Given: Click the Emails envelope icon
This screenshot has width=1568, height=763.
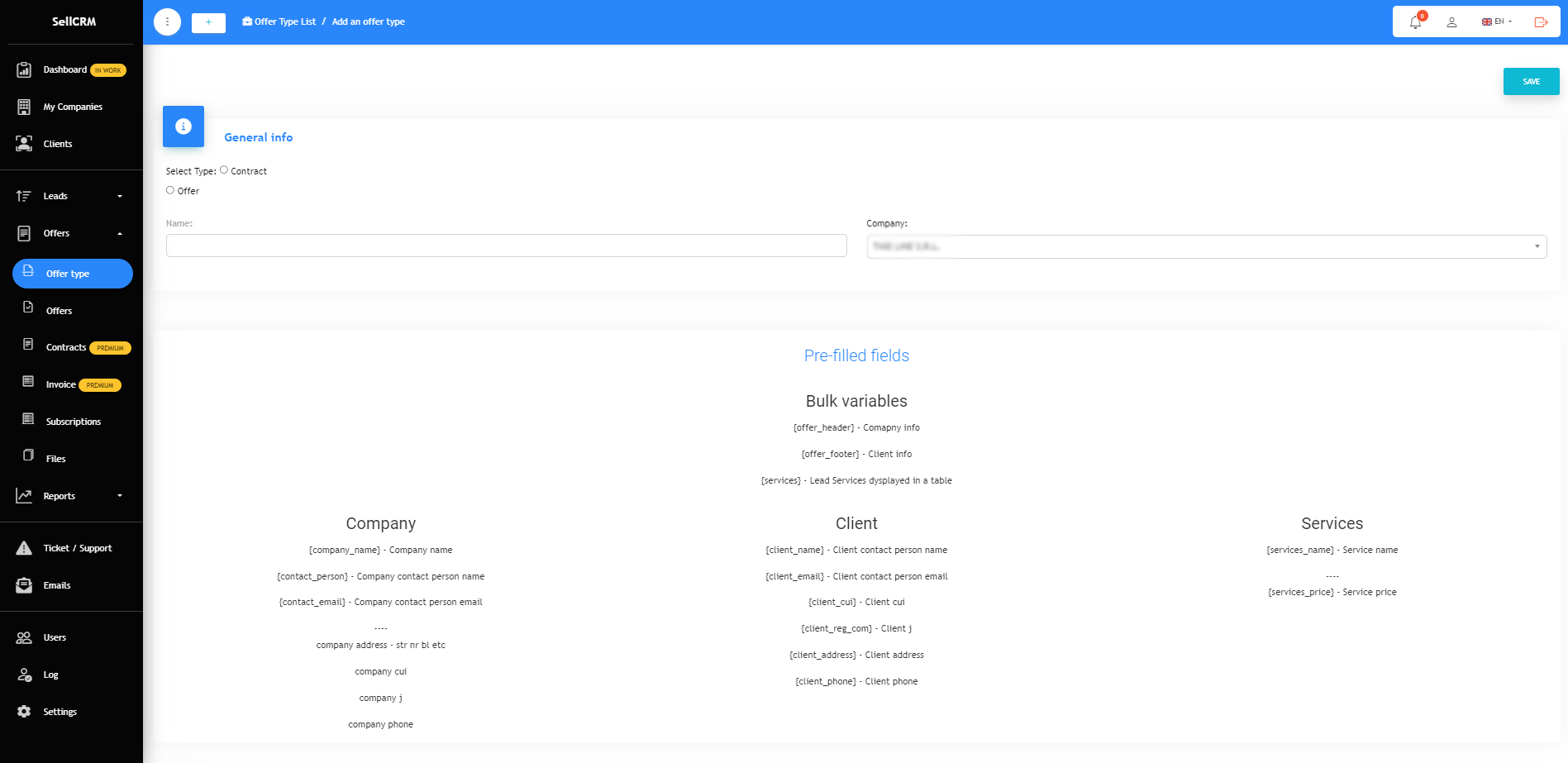Looking at the screenshot, I should point(24,585).
